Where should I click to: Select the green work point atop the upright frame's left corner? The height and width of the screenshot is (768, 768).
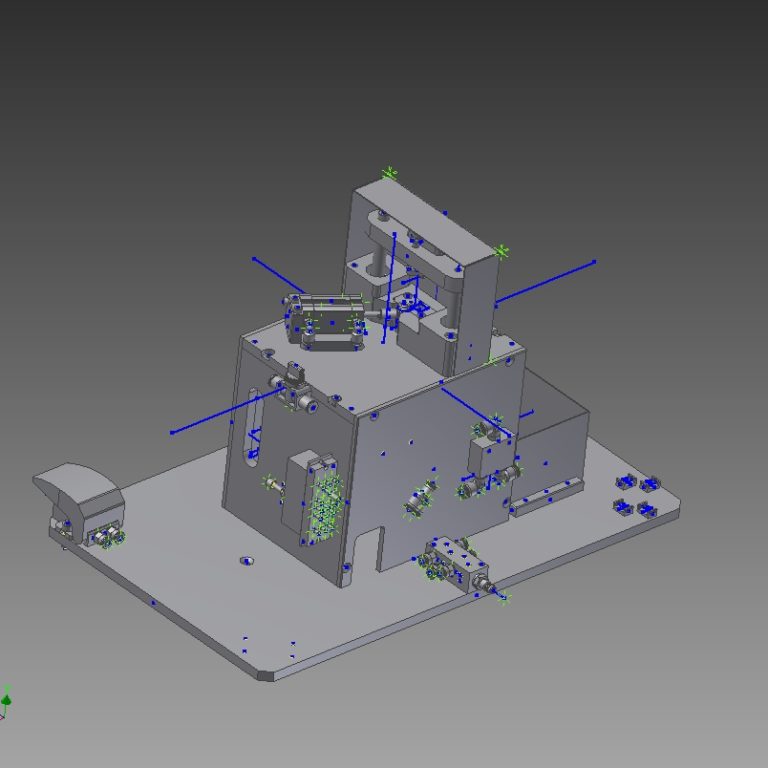388,173
